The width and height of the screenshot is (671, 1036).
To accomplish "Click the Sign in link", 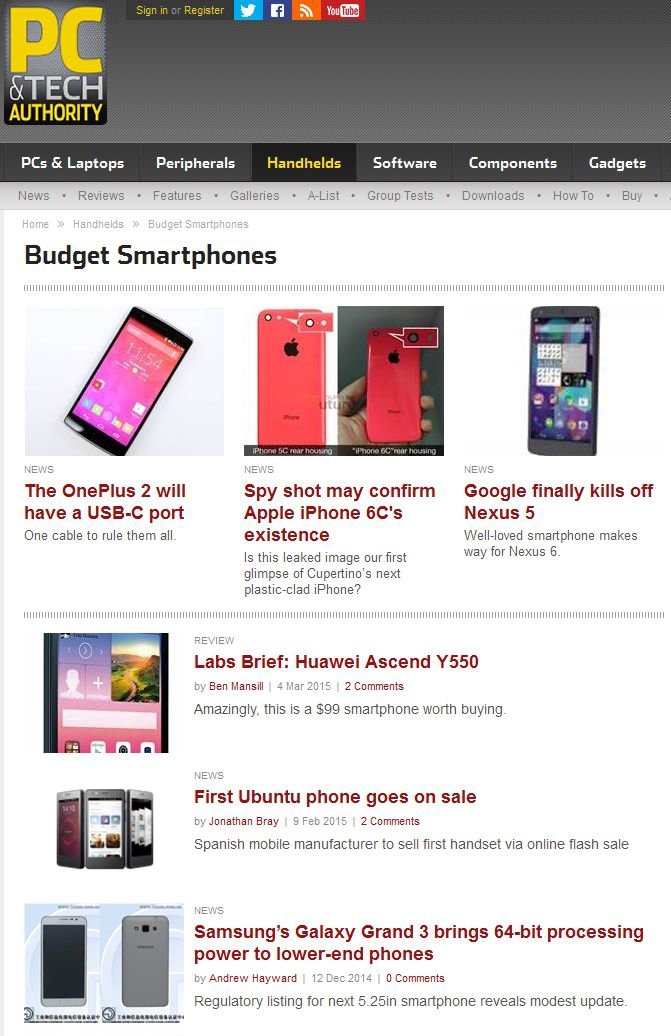I will coord(152,10).
